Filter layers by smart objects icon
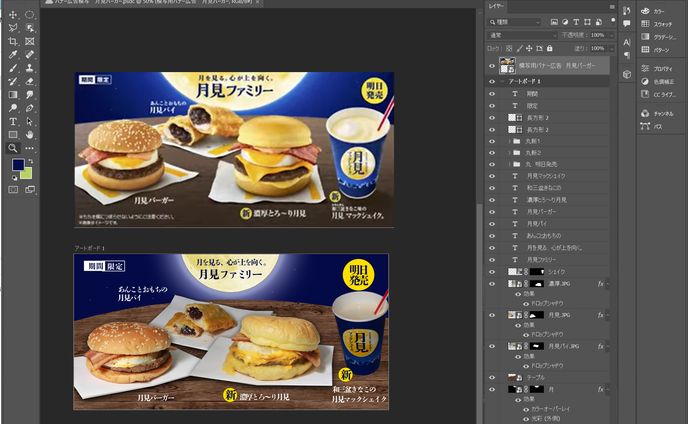The height and width of the screenshot is (424, 688). point(598,22)
